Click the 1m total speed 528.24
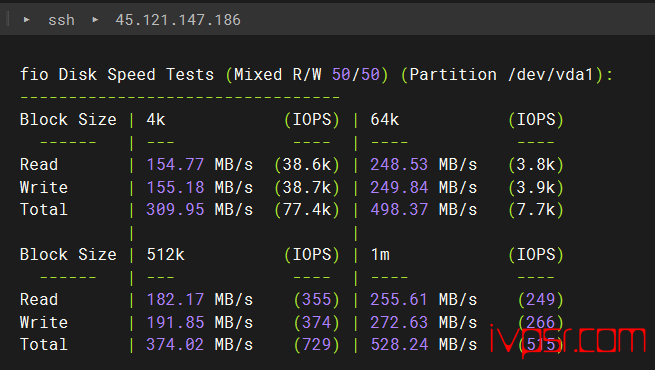The width and height of the screenshot is (655, 370). tap(399, 345)
